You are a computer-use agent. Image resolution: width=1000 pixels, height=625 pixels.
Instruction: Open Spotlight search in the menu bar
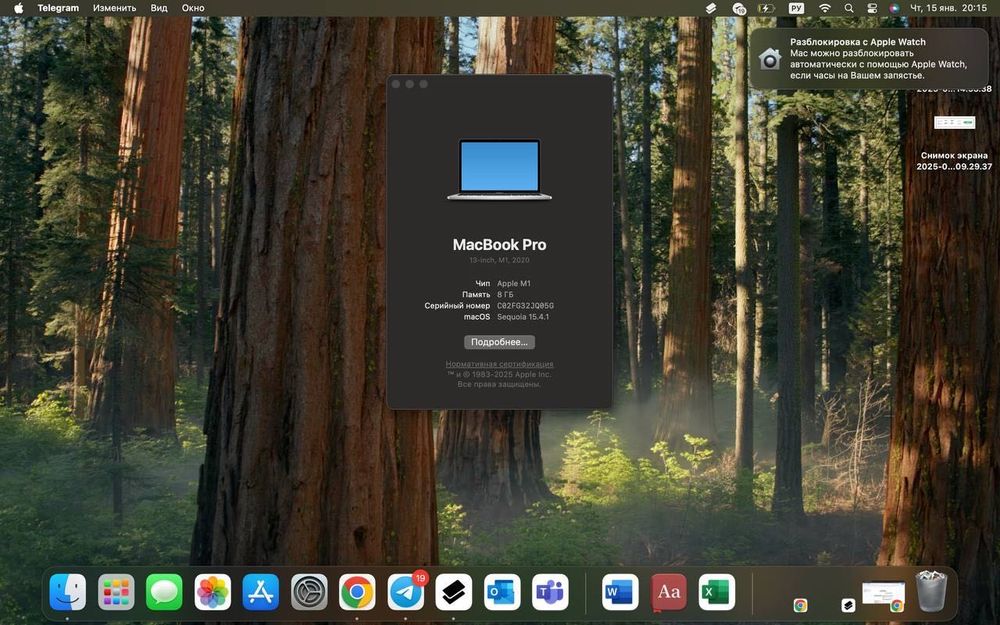tap(849, 8)
